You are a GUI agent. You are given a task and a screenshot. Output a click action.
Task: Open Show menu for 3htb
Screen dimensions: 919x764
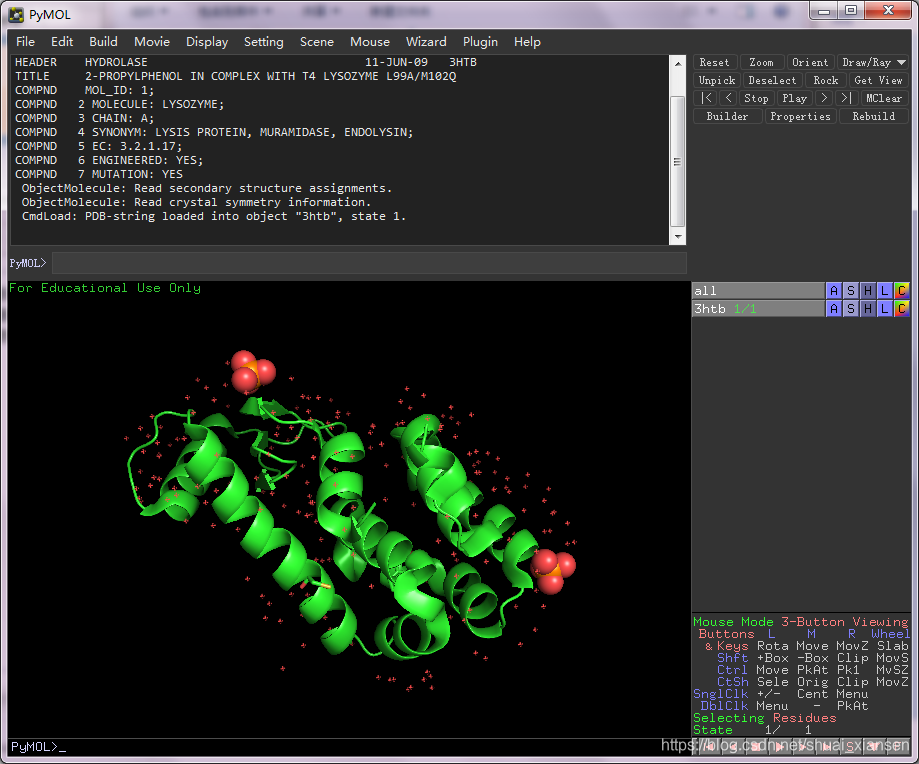(x=851, y=308)
